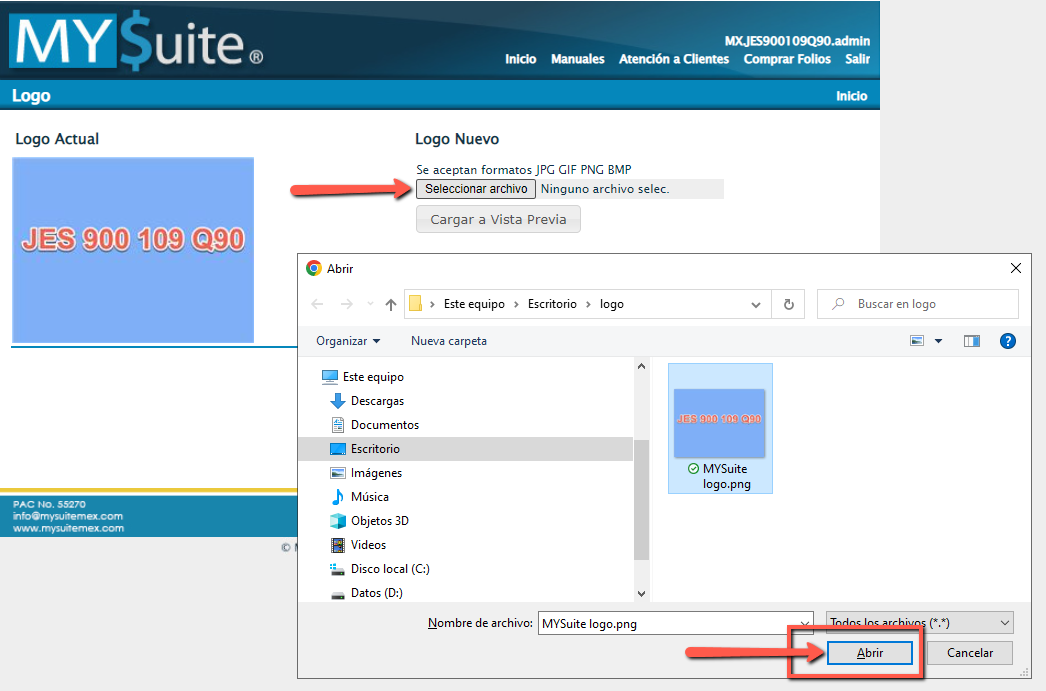Screen dimensions: 1046x691
Task: Click the Buscar en logo search field
Action: tap(918, 304)
